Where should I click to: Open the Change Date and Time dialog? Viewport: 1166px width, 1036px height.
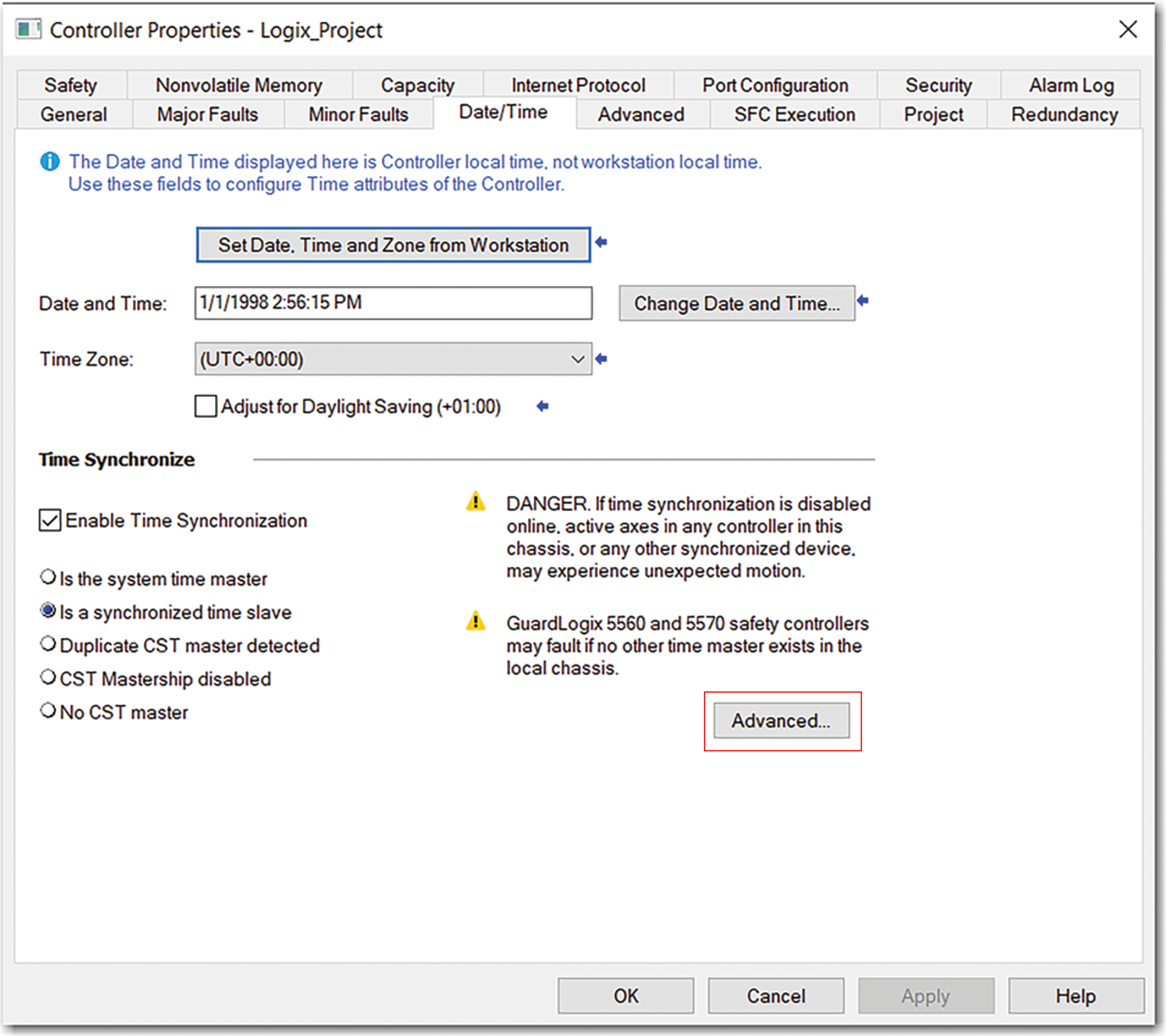click(737, 303)
